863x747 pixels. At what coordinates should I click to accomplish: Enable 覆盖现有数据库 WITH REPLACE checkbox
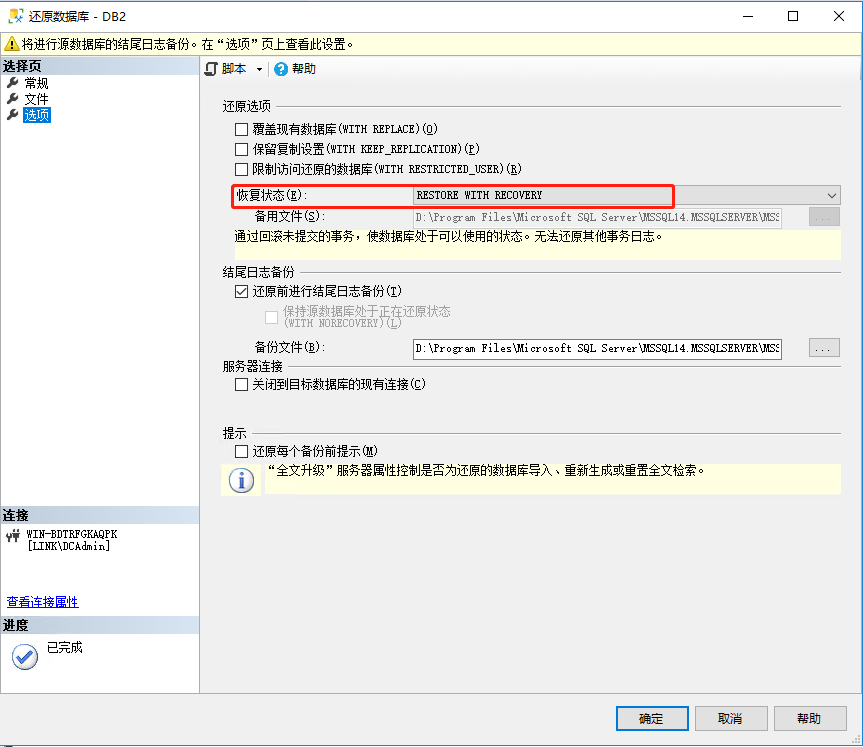(x=241, y=129)
